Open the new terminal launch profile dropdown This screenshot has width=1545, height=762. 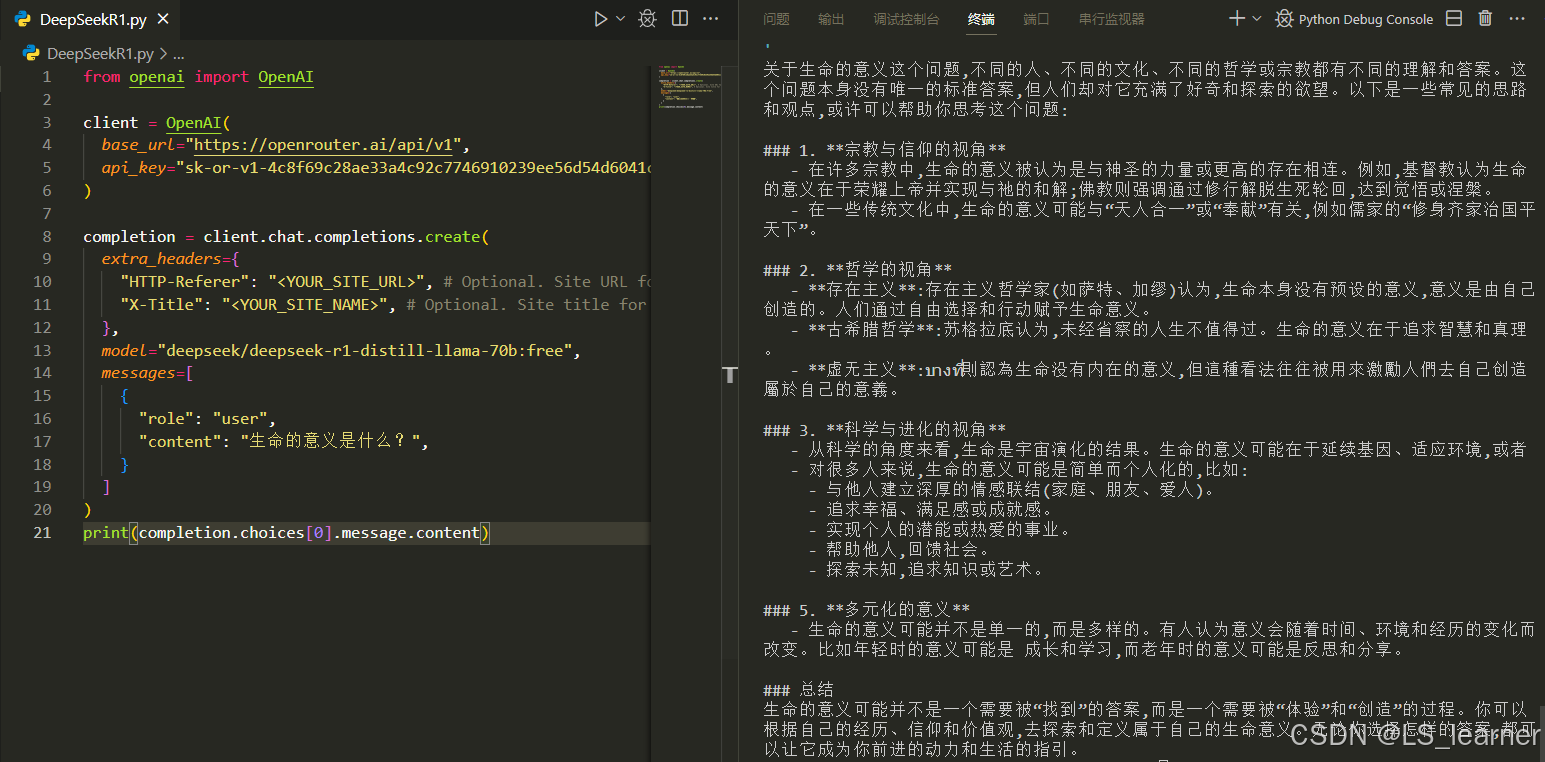[x=1257, y=19]
